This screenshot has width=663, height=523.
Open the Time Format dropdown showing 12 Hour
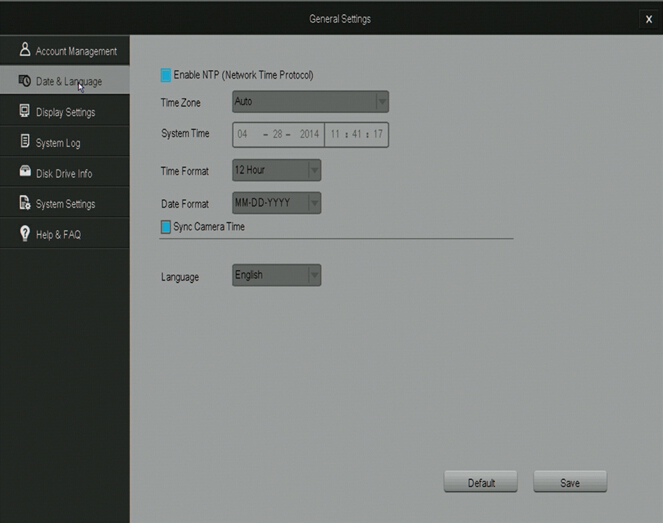click(277, 170)
